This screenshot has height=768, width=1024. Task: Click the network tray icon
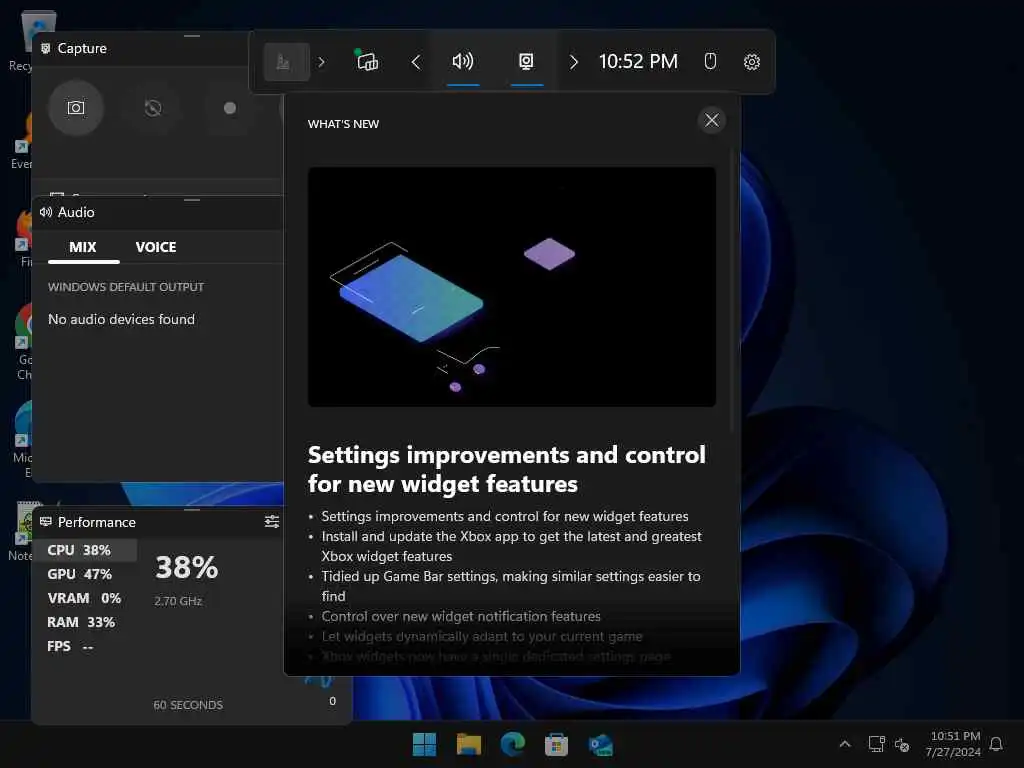[876, 744]
